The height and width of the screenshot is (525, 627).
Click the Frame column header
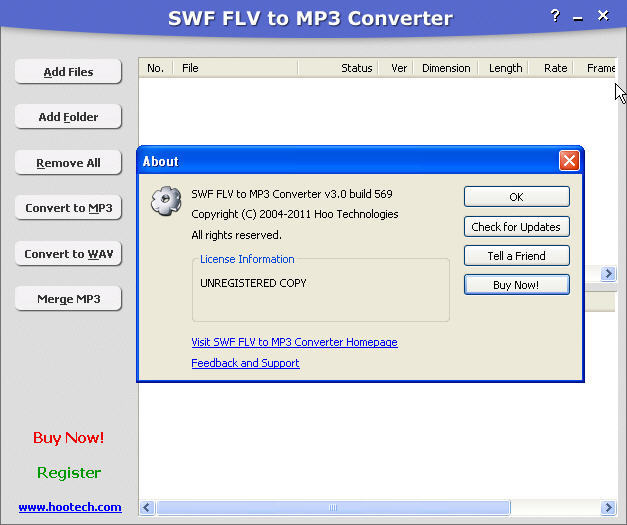click(x=596, y=68)
